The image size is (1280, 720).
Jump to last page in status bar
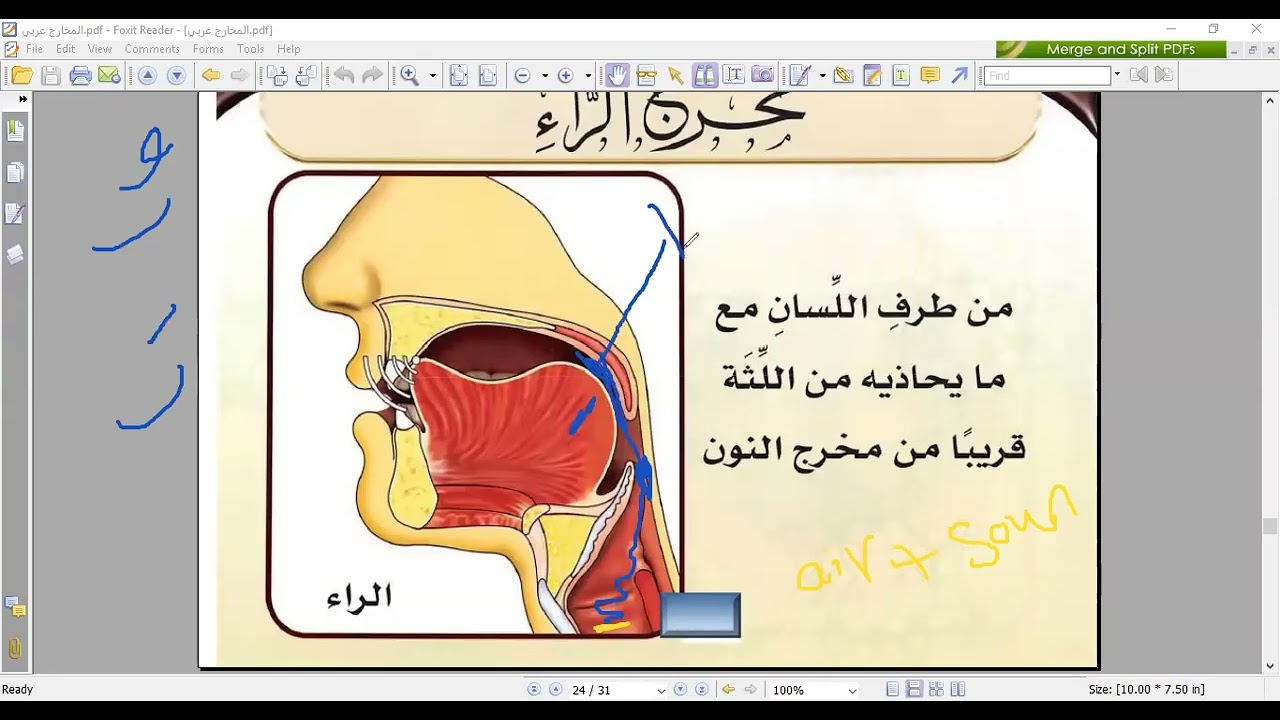tap(702, 690)
